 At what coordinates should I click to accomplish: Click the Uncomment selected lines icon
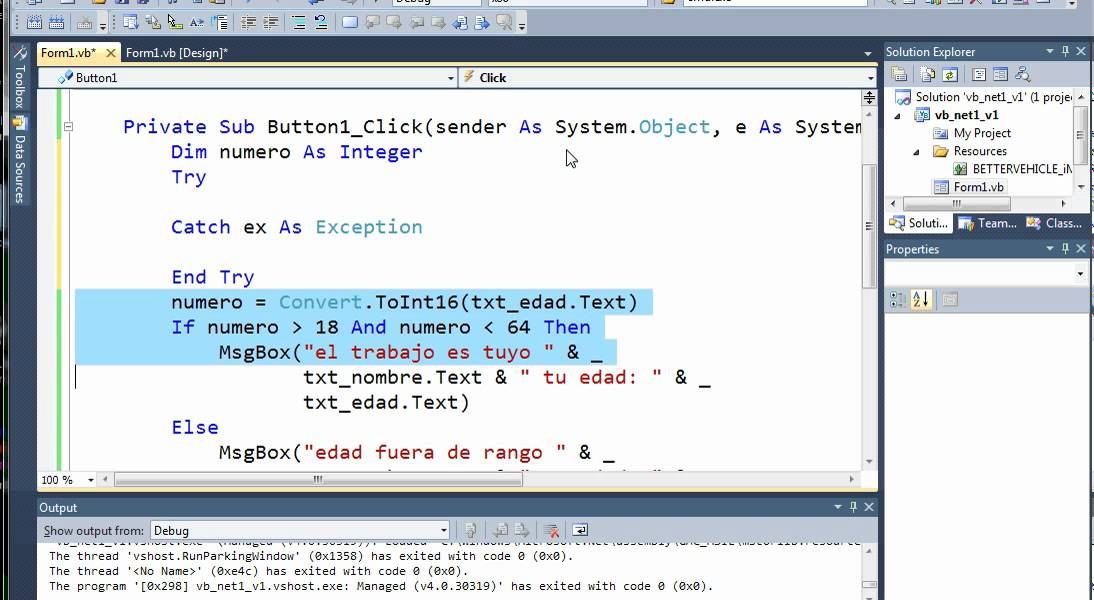(321, 23)
